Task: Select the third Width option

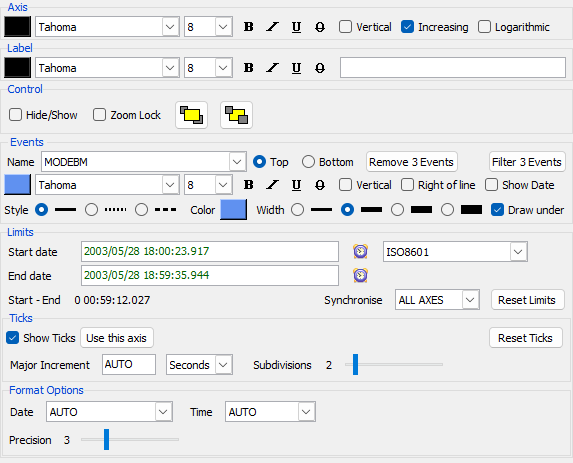Action: (x=398, y=210)
